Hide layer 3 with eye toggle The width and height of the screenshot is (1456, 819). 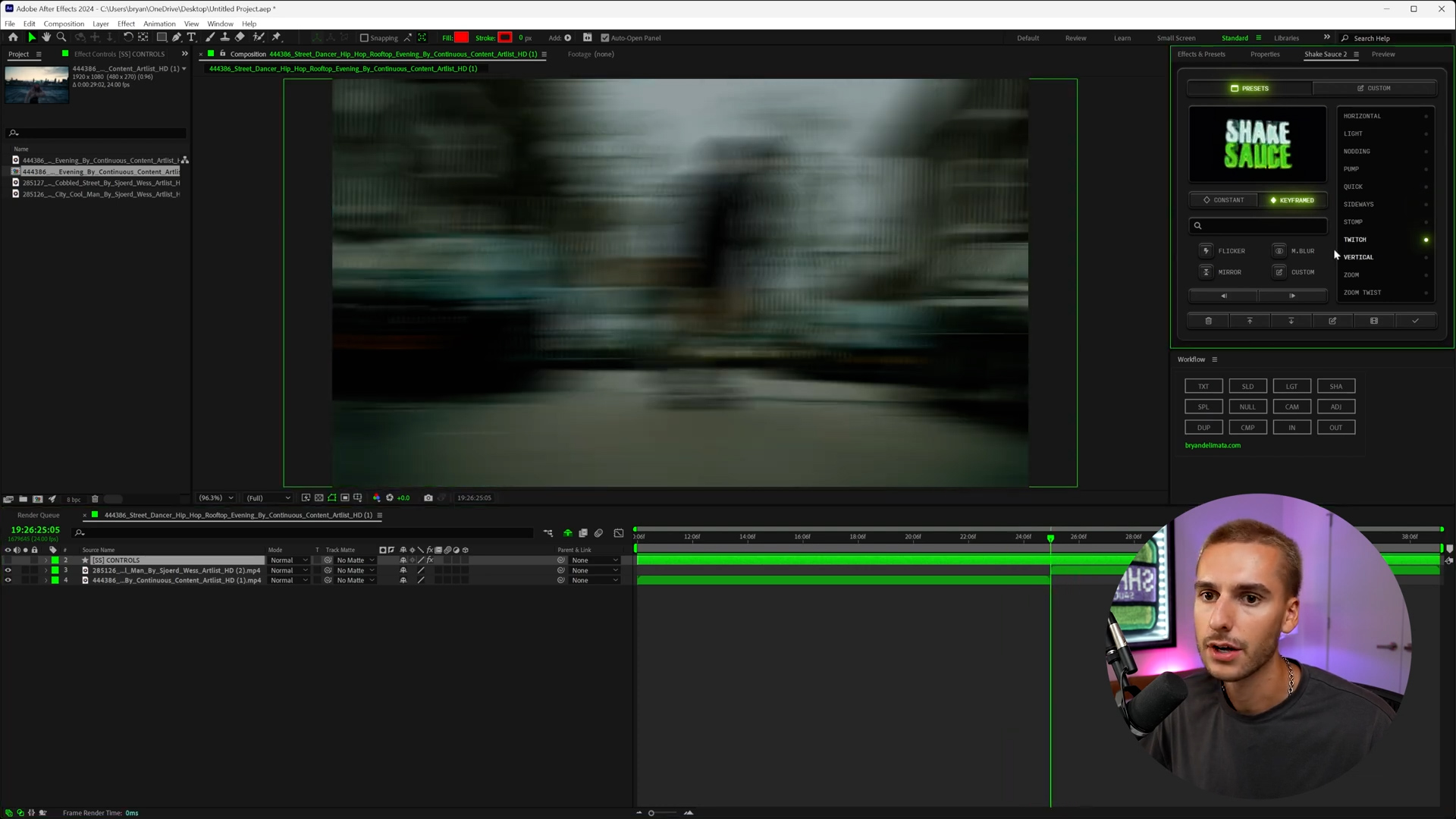(8, 570)
